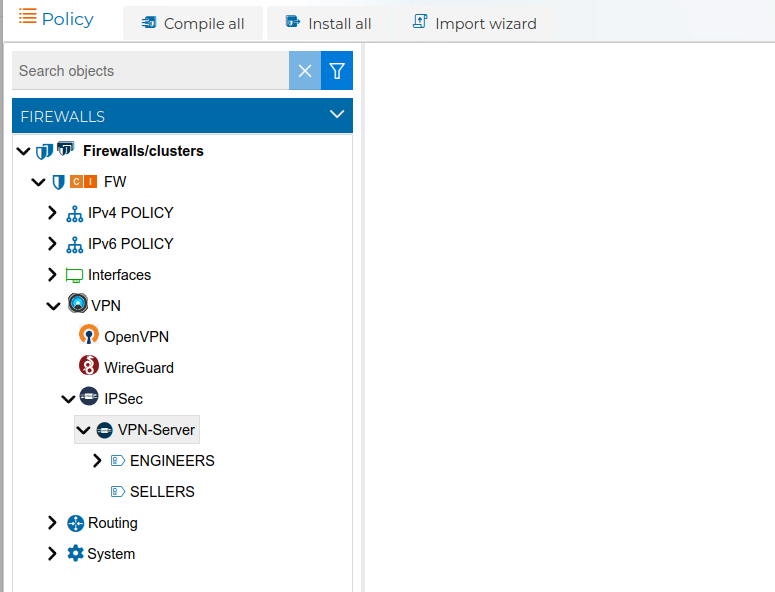Select ENGINEERS in the tree
This screenshot has width=775, height=592.
click(172, 461)
